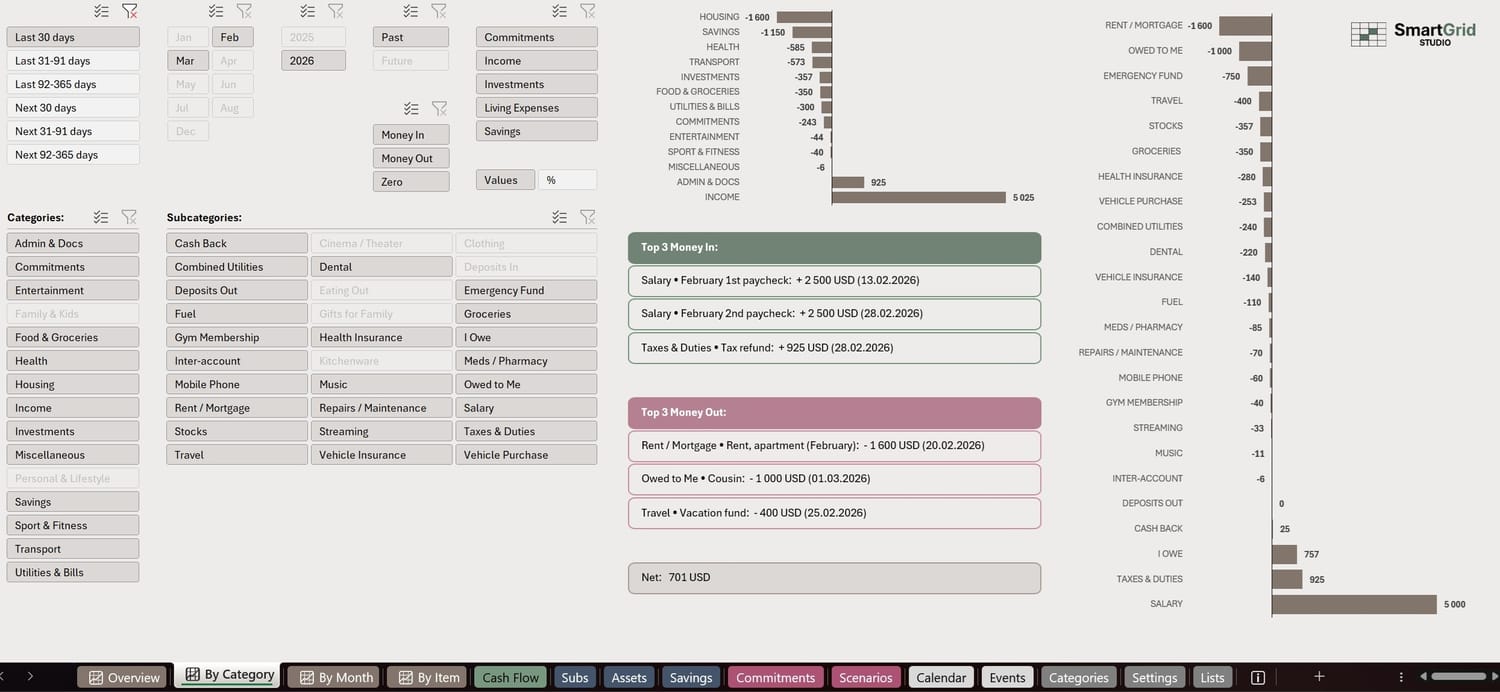Add a new sheet with the plus icon
The image size is (1500, 692).
[1318, 676]
